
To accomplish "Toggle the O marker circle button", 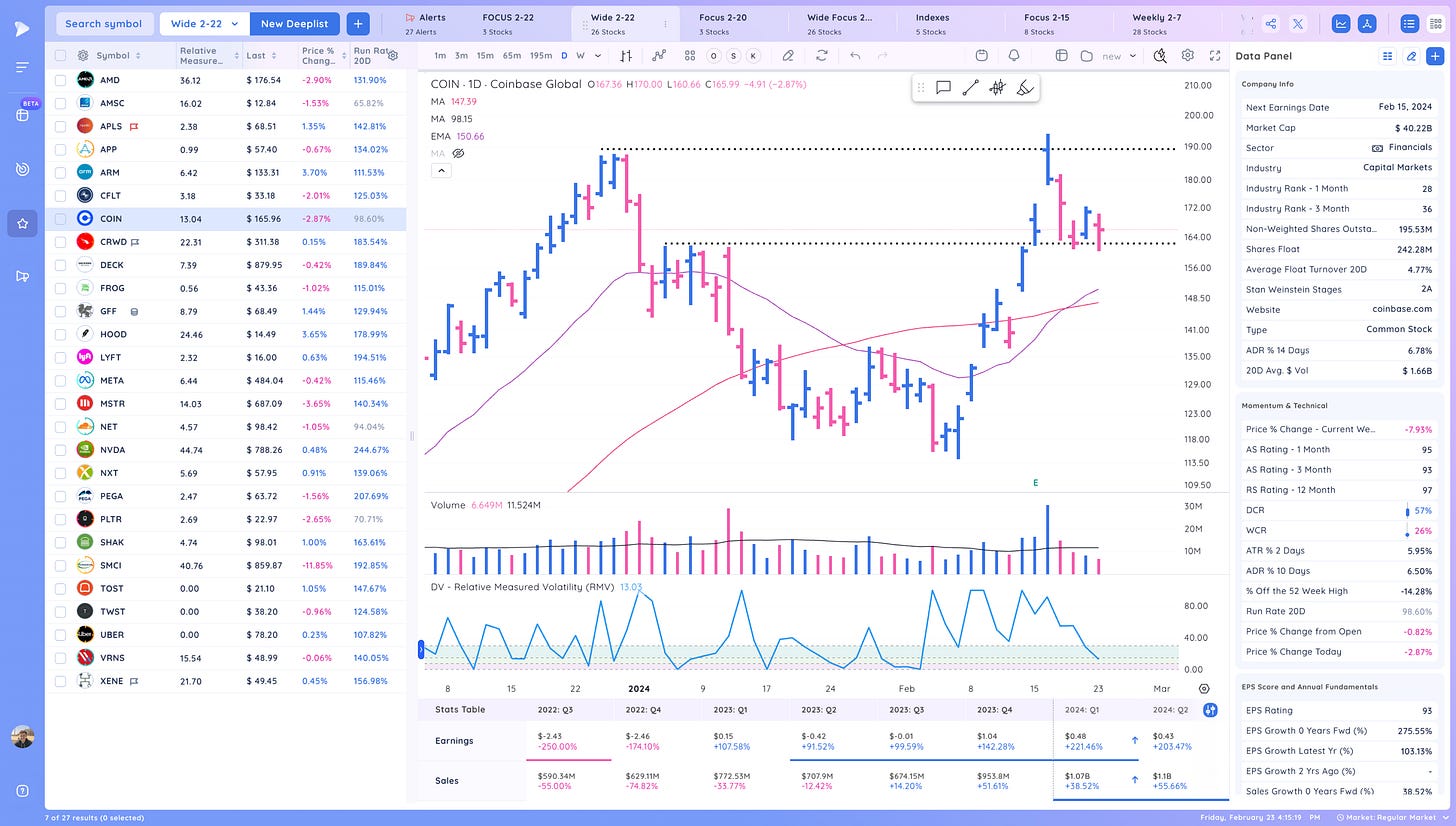I will (x=714, y=56).
